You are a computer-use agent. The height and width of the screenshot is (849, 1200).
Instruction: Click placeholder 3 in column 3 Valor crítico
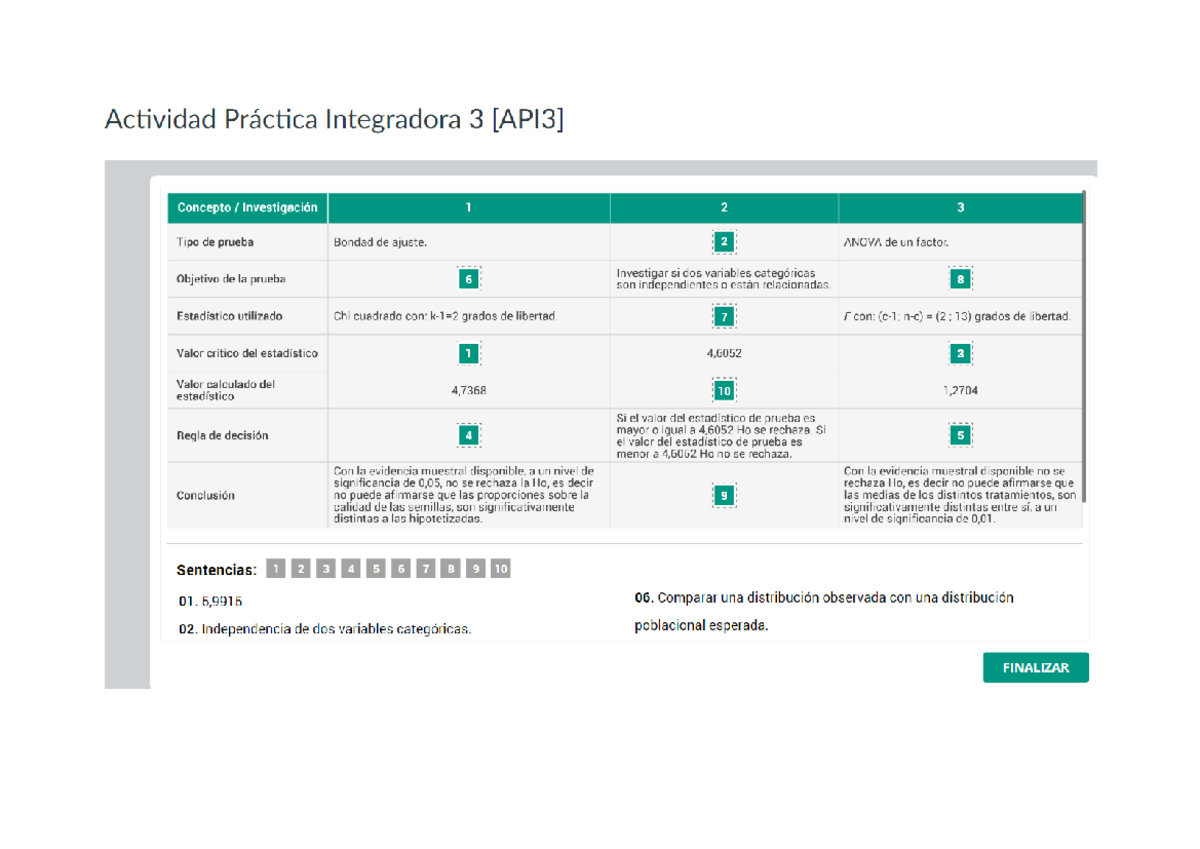(959, 352)
